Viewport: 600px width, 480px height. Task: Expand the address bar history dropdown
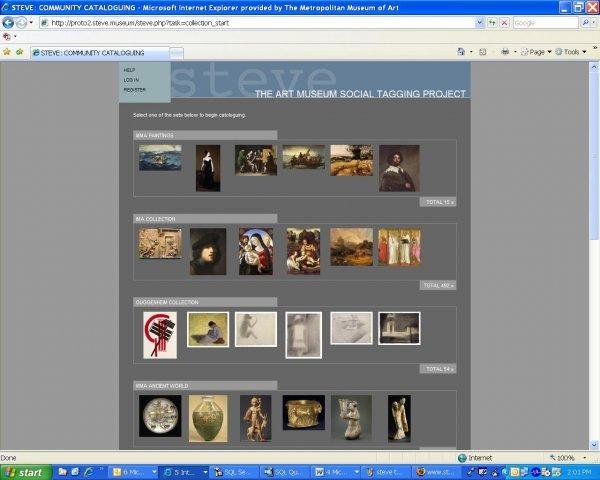coord(480,23)
